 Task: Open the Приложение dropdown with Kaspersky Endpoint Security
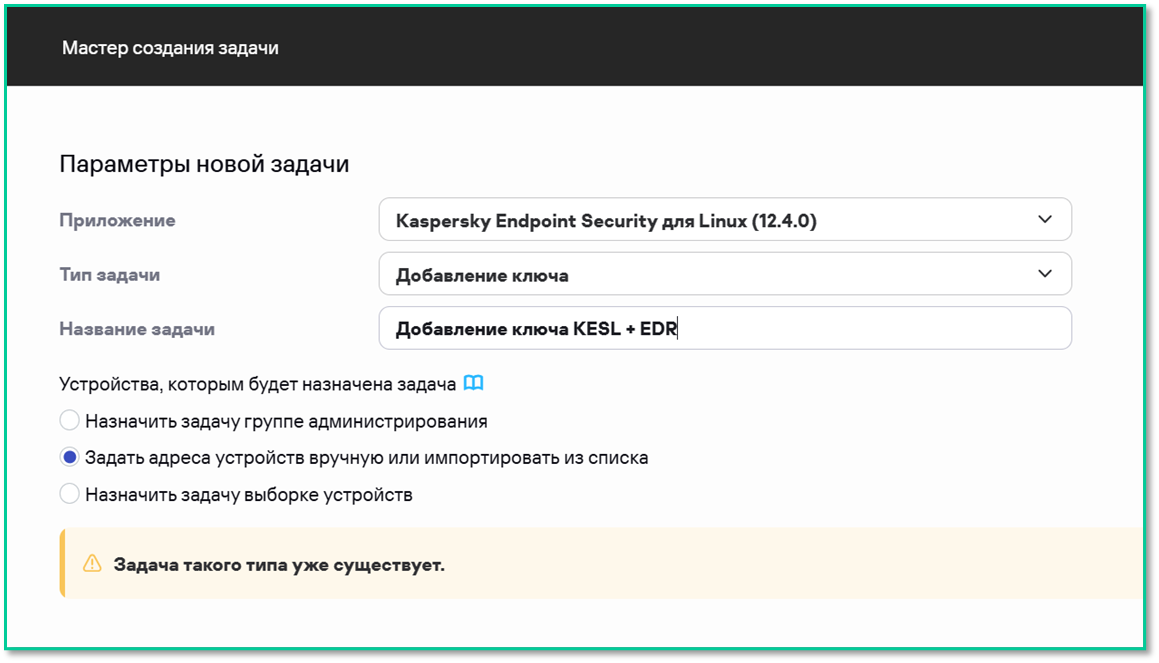[725, 220]
